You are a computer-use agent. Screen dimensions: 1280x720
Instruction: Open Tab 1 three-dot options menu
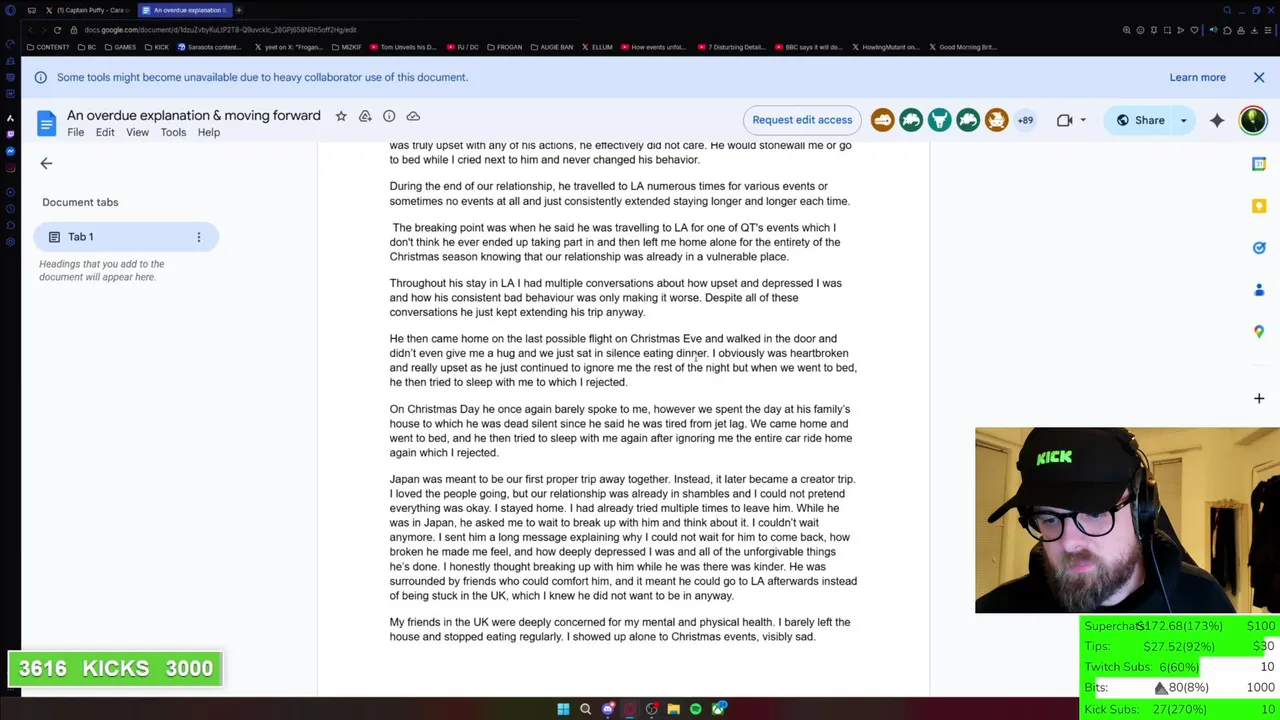pyautogui.click(x=198, y=237)
